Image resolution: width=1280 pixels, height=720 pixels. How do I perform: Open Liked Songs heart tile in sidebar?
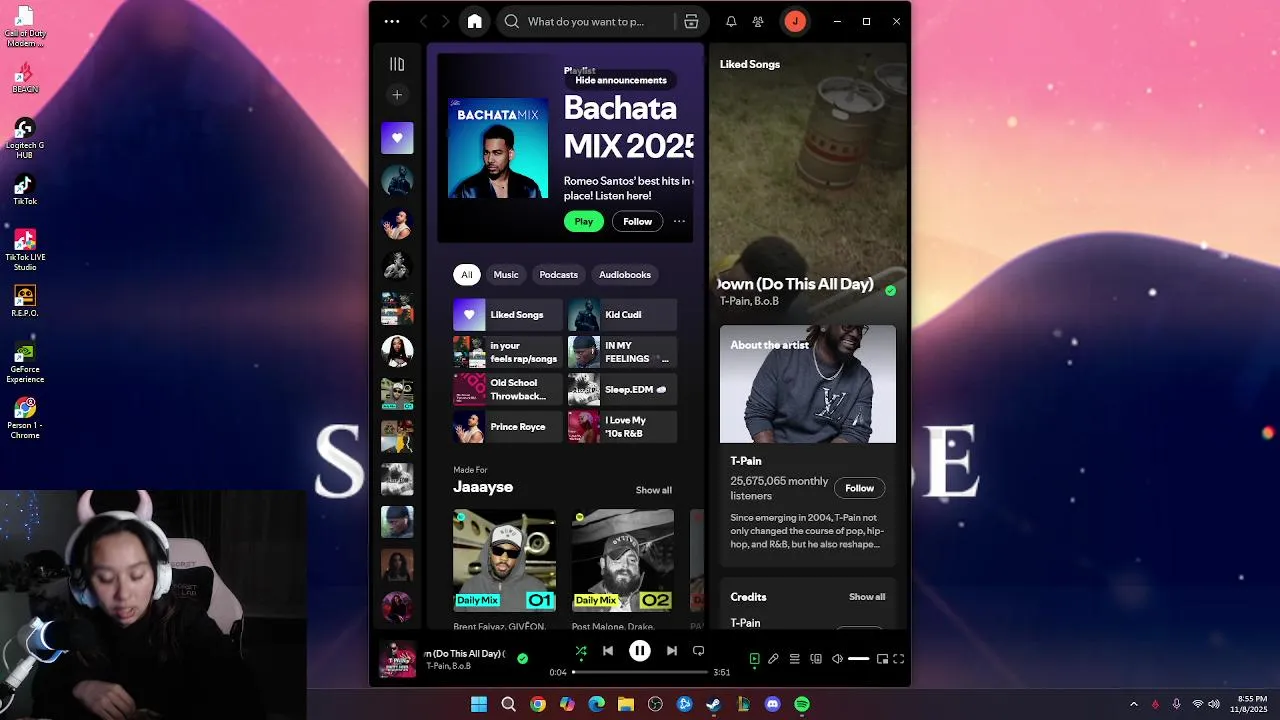(397, 138)
